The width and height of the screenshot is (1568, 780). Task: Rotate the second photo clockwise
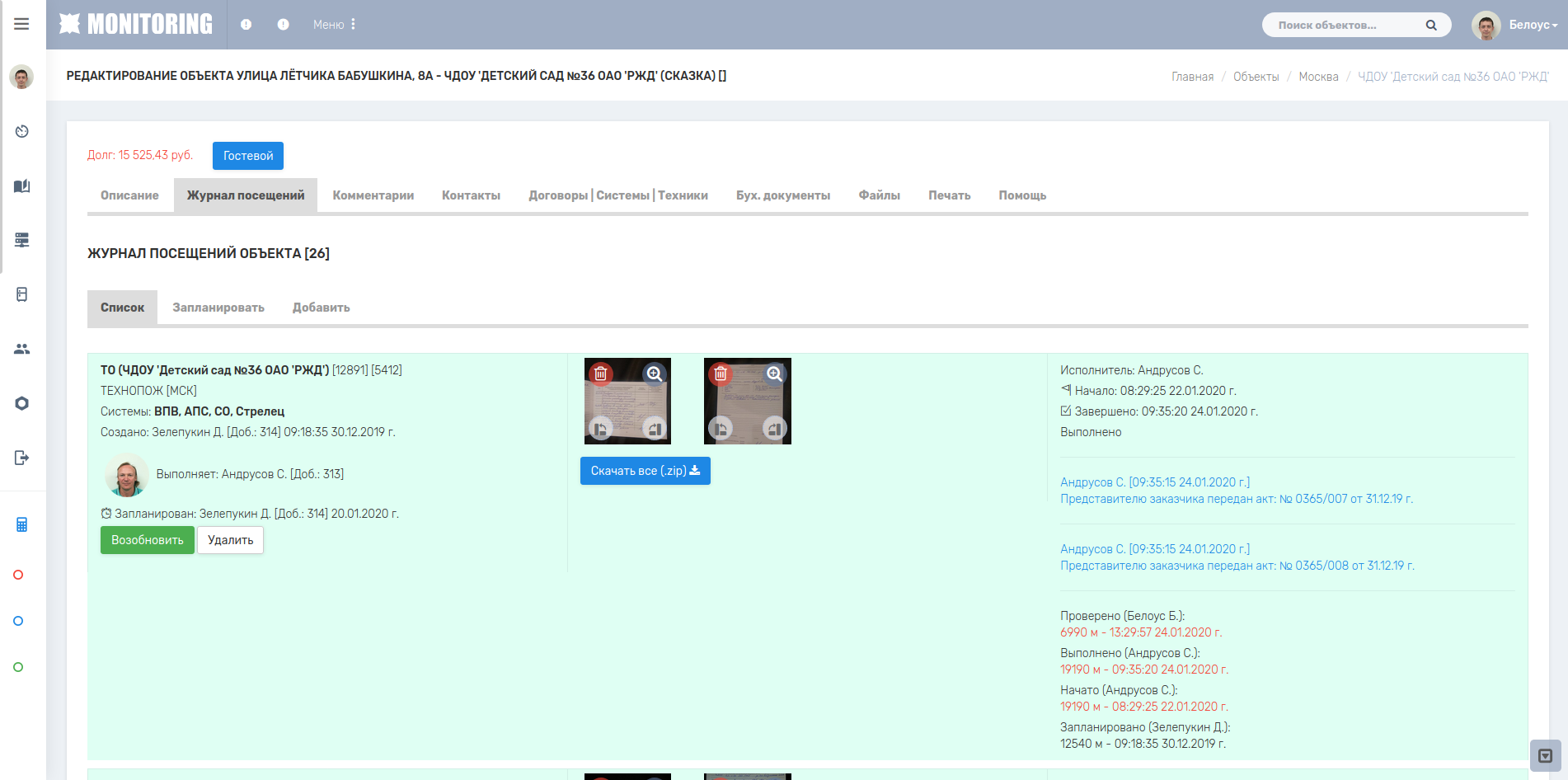pos(774,429)
